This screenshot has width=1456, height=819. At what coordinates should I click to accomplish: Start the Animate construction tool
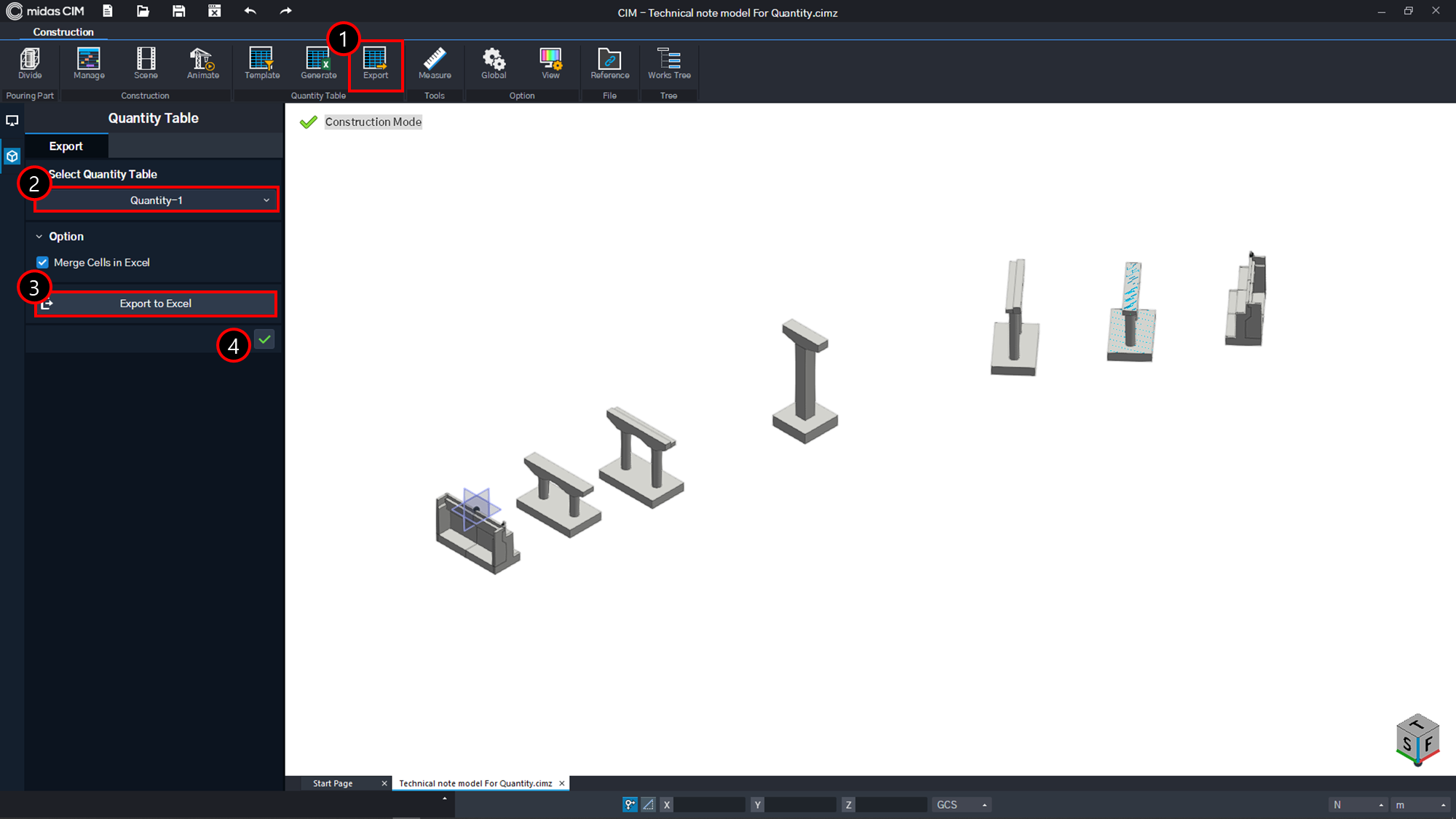(x=202, y=64)
